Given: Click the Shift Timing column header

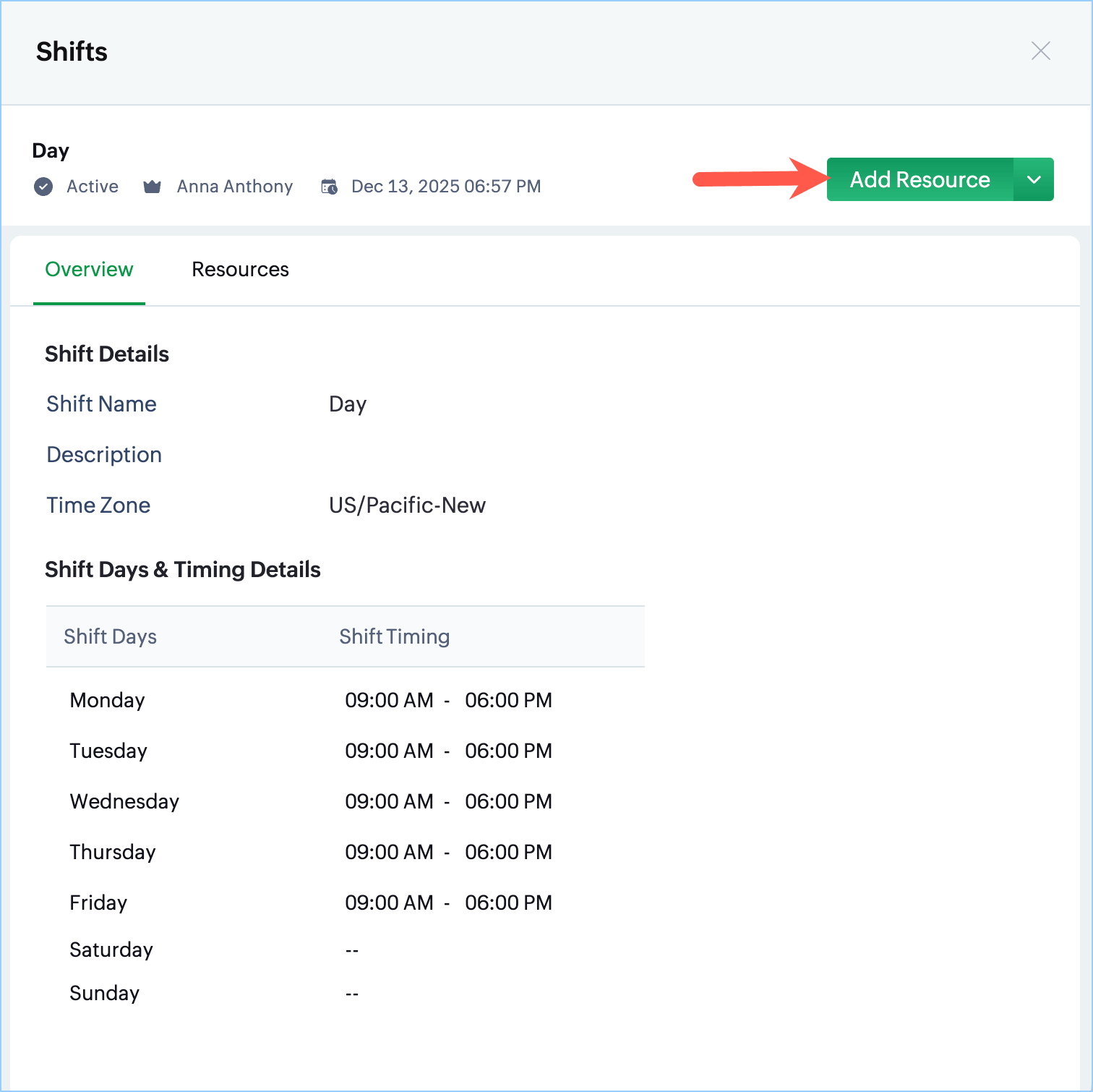Looking at the screenshot, I should pyautogui.click(x=394, y=636).
